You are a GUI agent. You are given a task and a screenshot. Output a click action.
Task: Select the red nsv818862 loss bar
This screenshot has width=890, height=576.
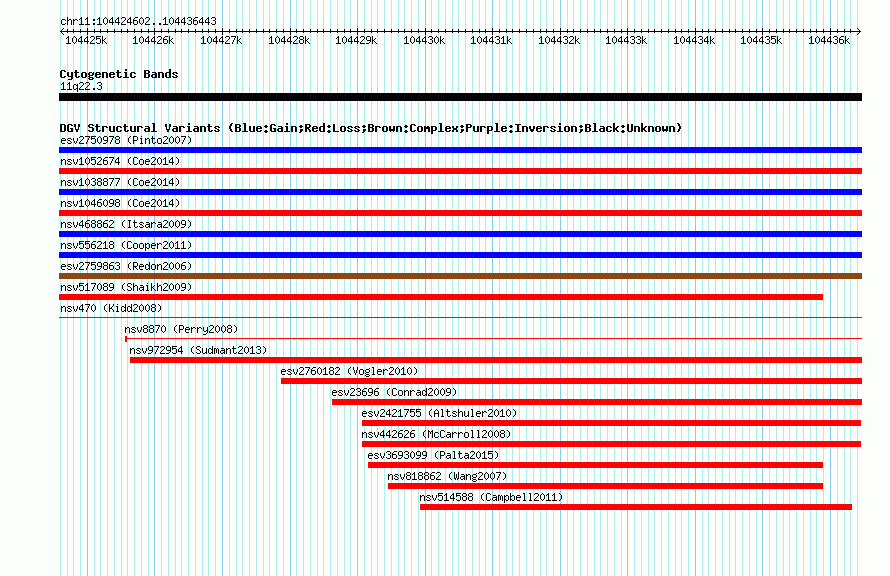coord(606,486)
